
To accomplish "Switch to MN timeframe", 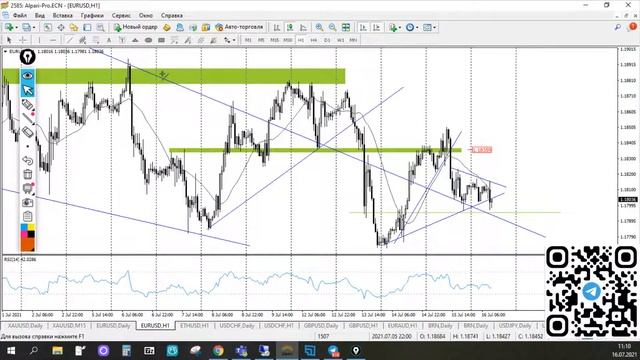I will (x=353, y=40).
